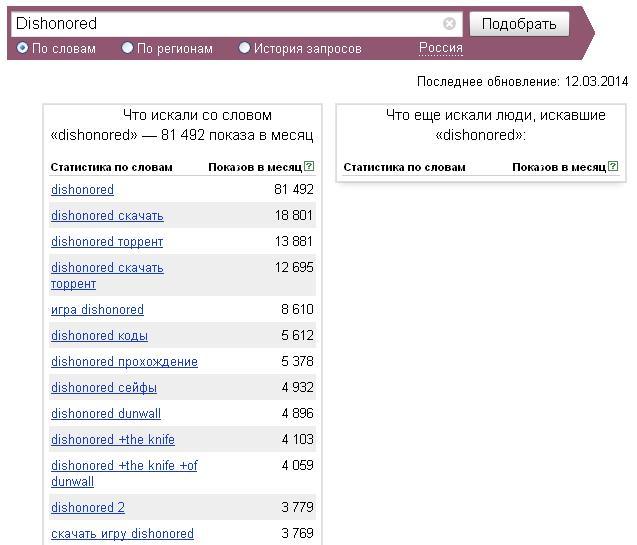Select the count '5 378'

[x=297, y=361]
